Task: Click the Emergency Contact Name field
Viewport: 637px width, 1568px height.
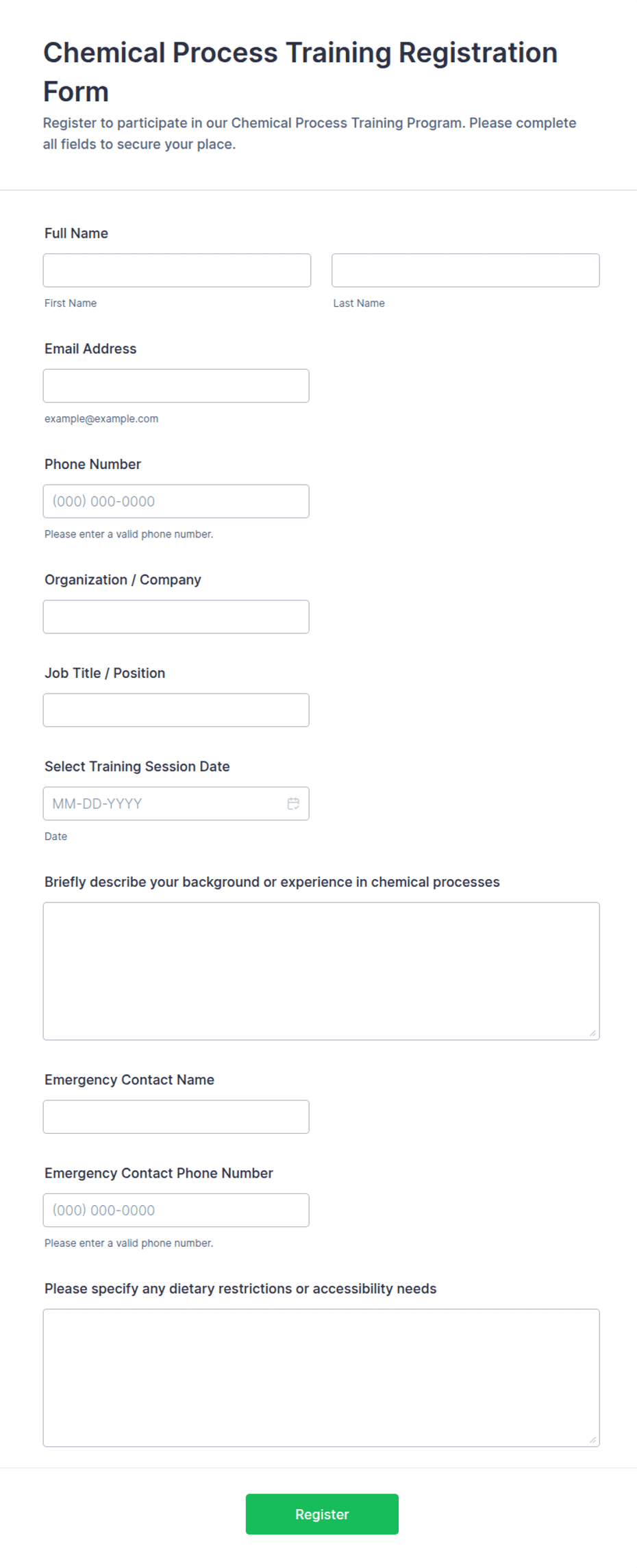Action: [176, 1117]
